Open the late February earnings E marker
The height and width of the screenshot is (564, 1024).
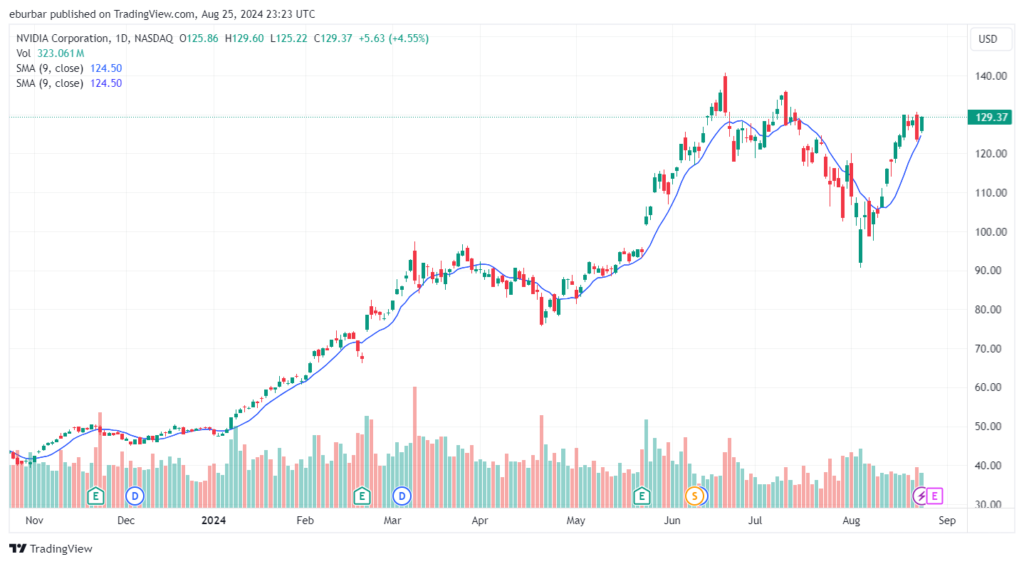(x=364, y=495)
